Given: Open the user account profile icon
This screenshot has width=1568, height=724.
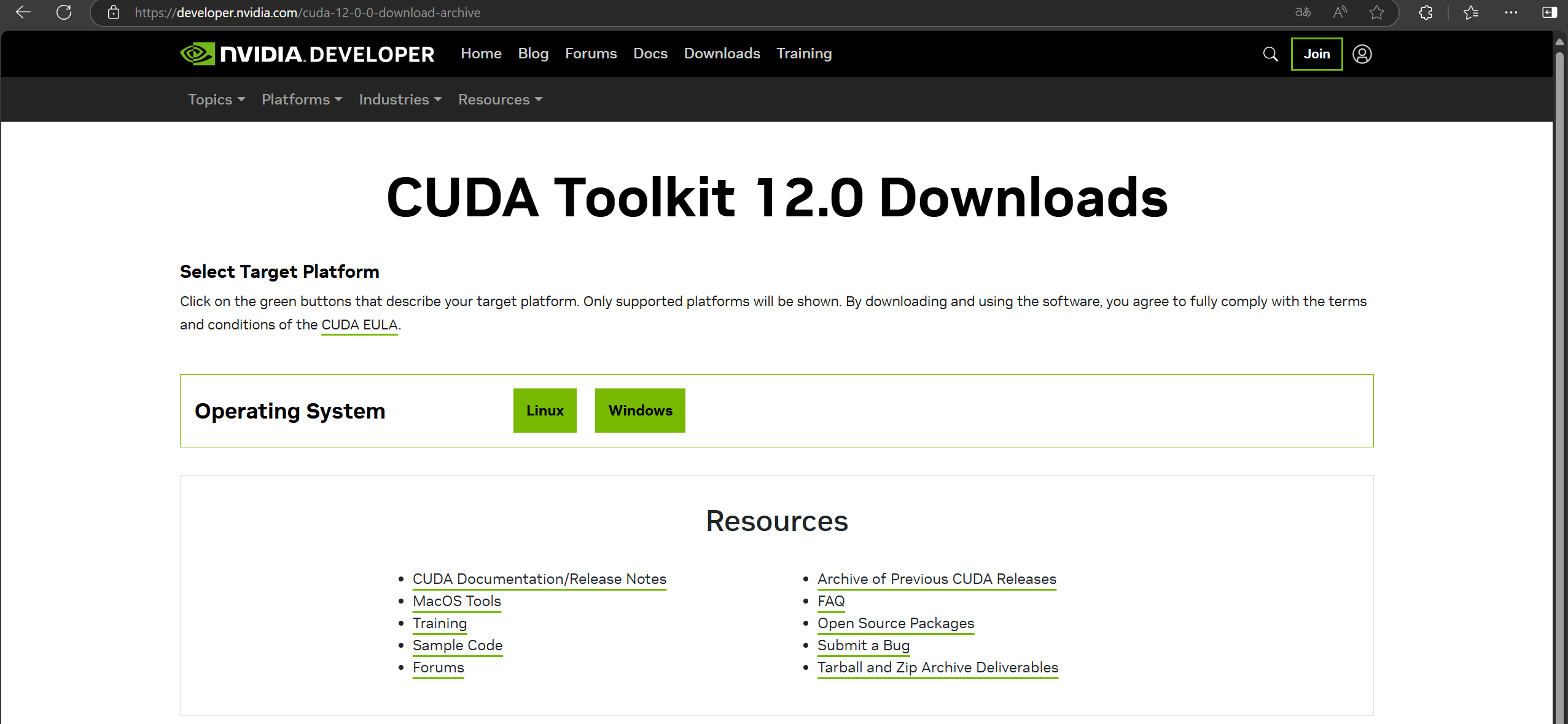Looking at the screenshot, I should click(x=1362, y=54).
